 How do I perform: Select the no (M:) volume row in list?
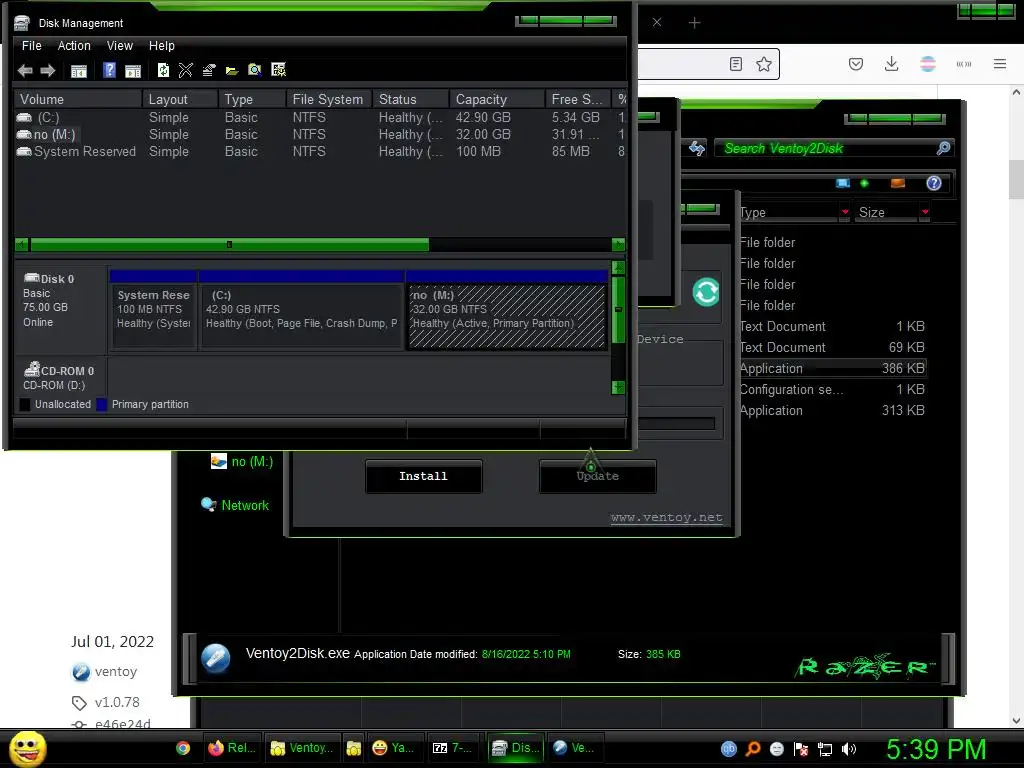pos(320,135)
